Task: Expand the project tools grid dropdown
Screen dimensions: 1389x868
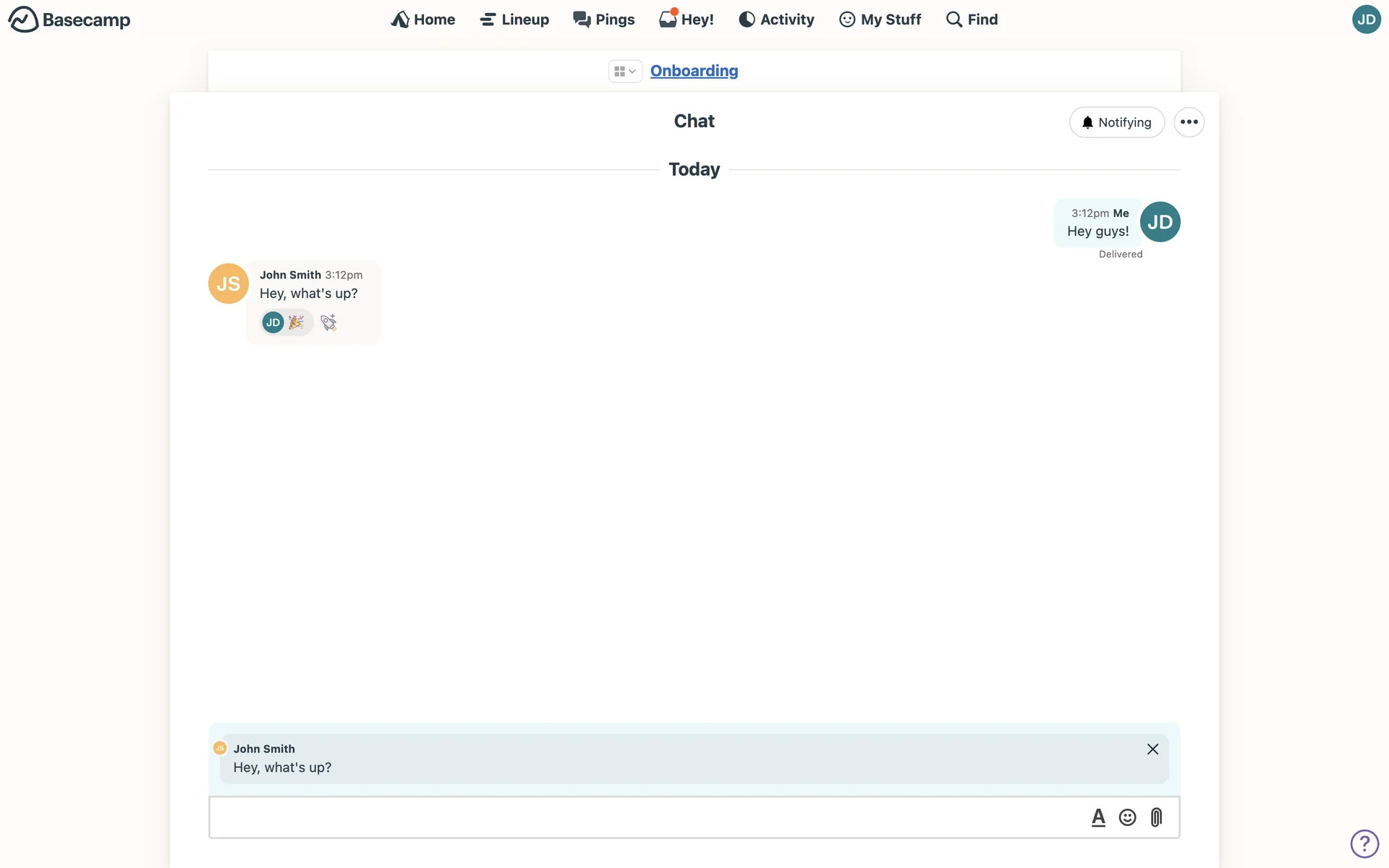Action: [624, 71]
